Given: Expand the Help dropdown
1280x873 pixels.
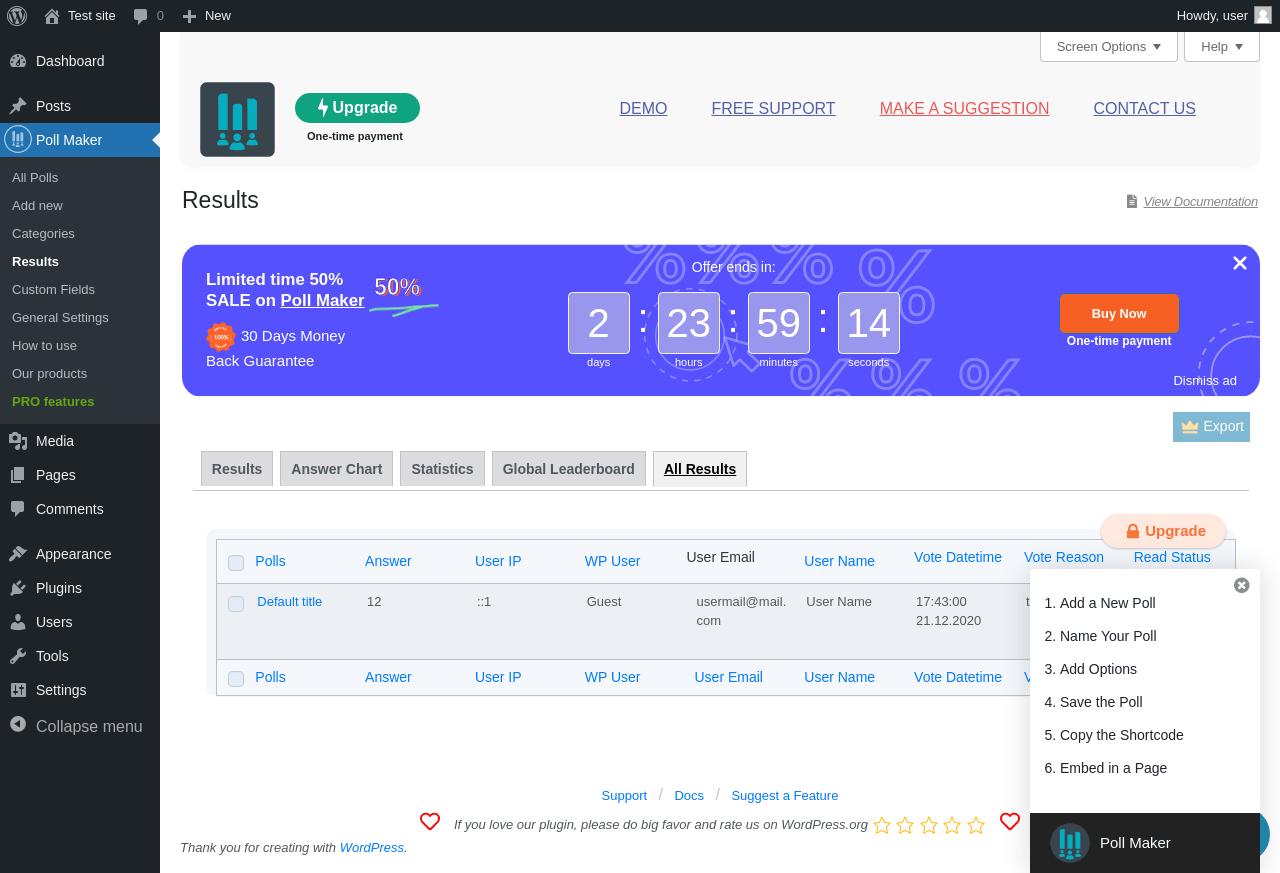Looking at the screenshot, I should tap(1222, 46).
